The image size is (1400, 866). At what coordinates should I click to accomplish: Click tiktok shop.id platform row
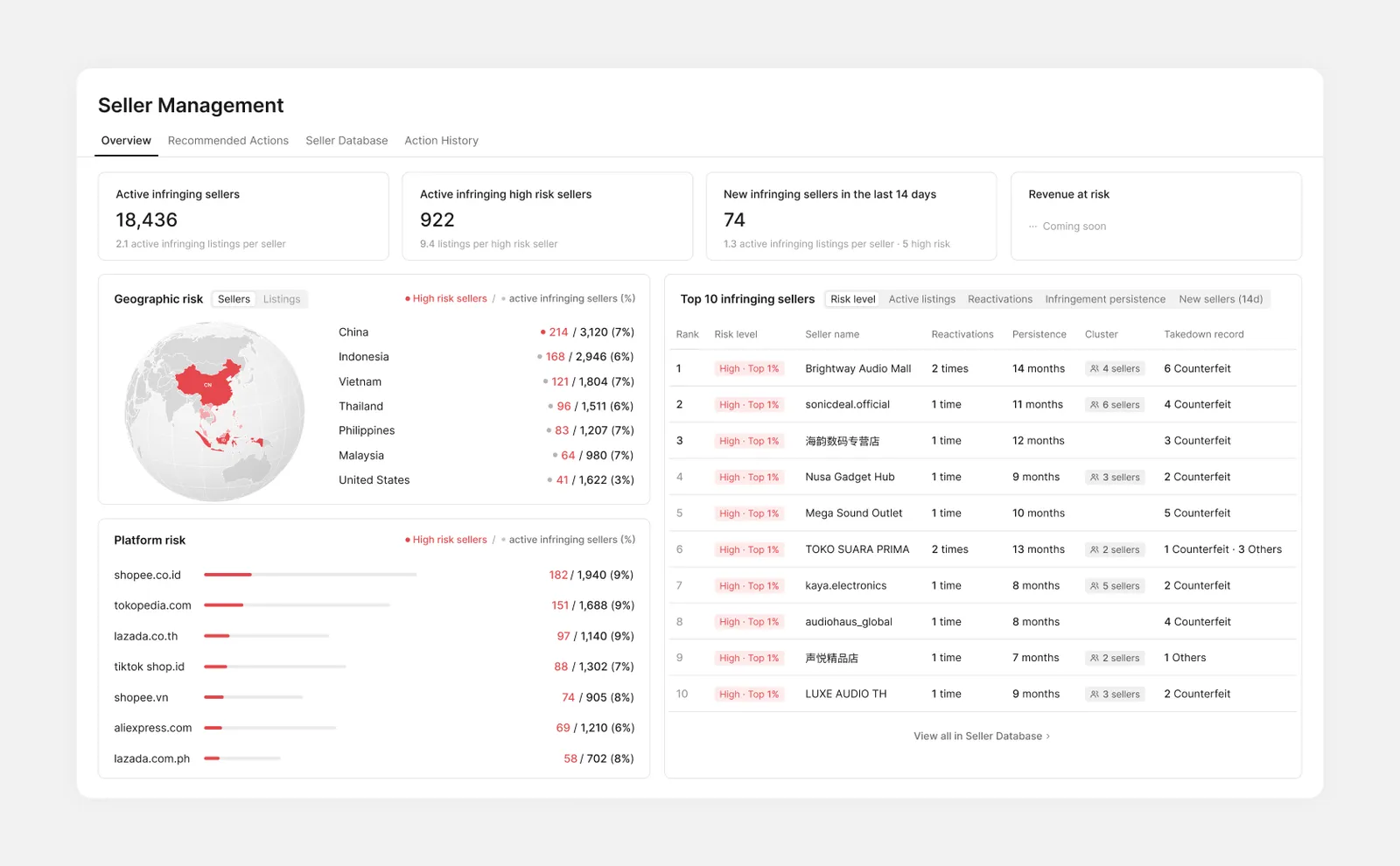click(374, 667)
